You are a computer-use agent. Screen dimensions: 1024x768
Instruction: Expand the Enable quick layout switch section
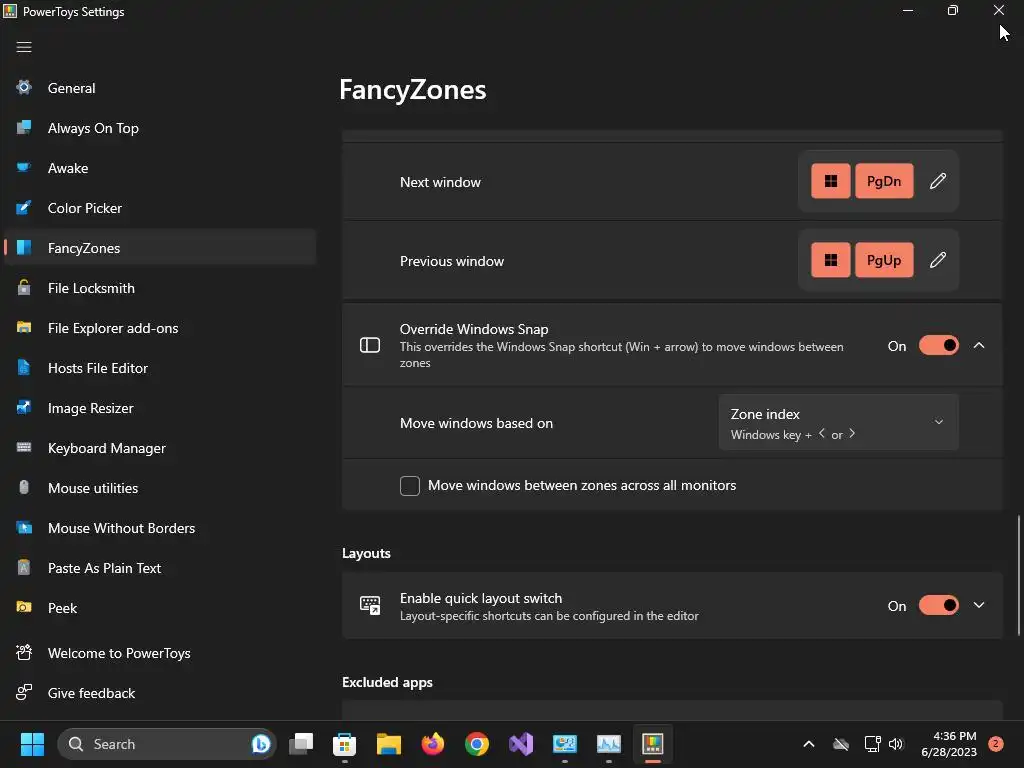click(x=979, y=605)
